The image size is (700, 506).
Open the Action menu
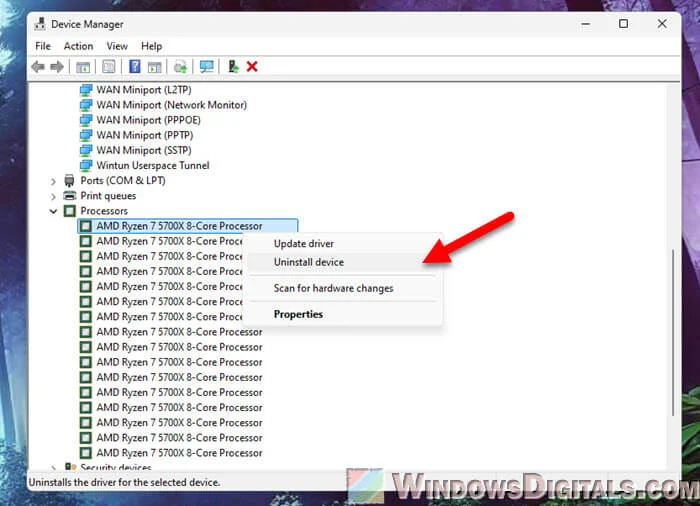pos(78,46)
